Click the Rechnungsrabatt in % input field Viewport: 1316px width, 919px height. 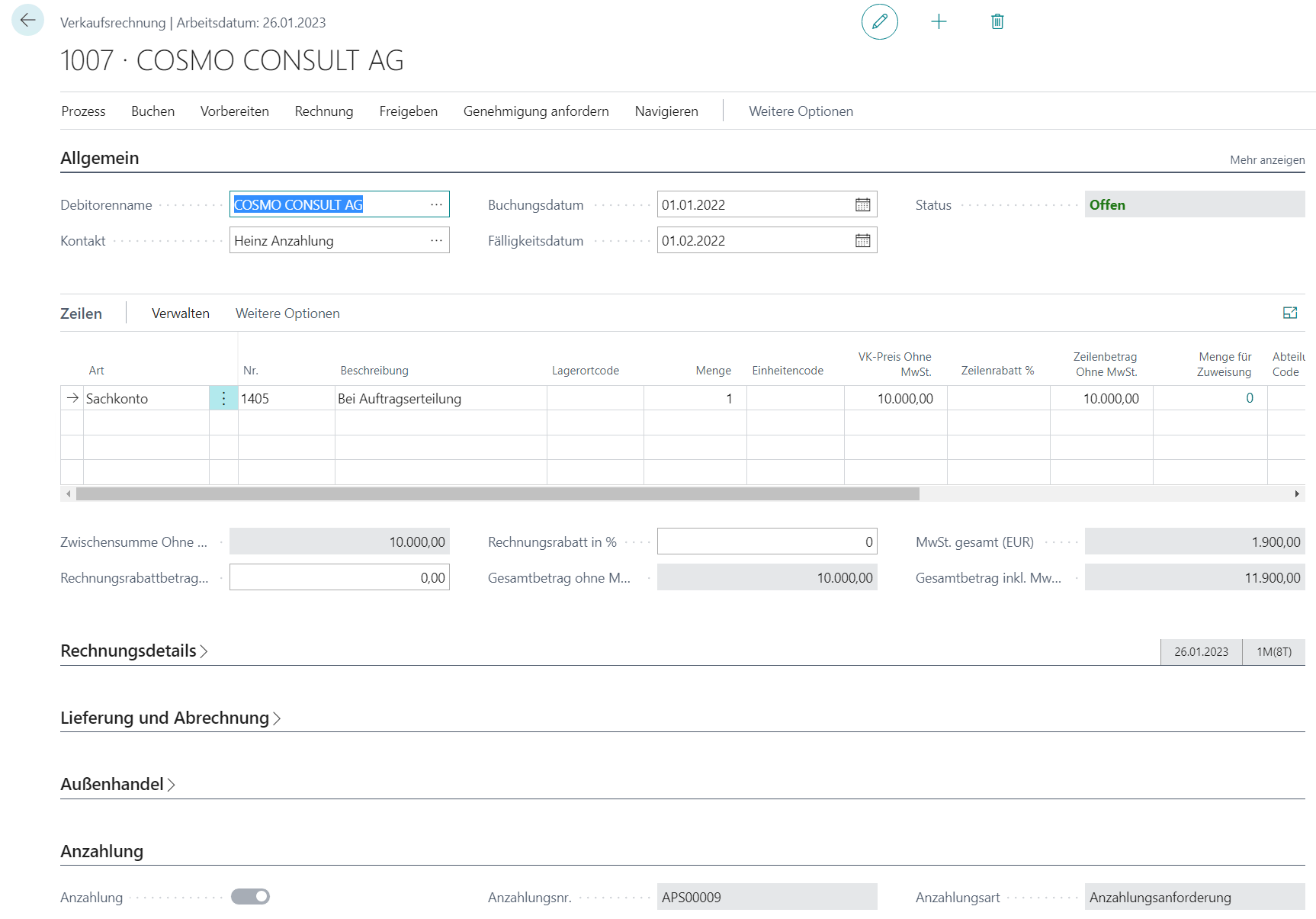pyautogui.click(x=766, y=541)
